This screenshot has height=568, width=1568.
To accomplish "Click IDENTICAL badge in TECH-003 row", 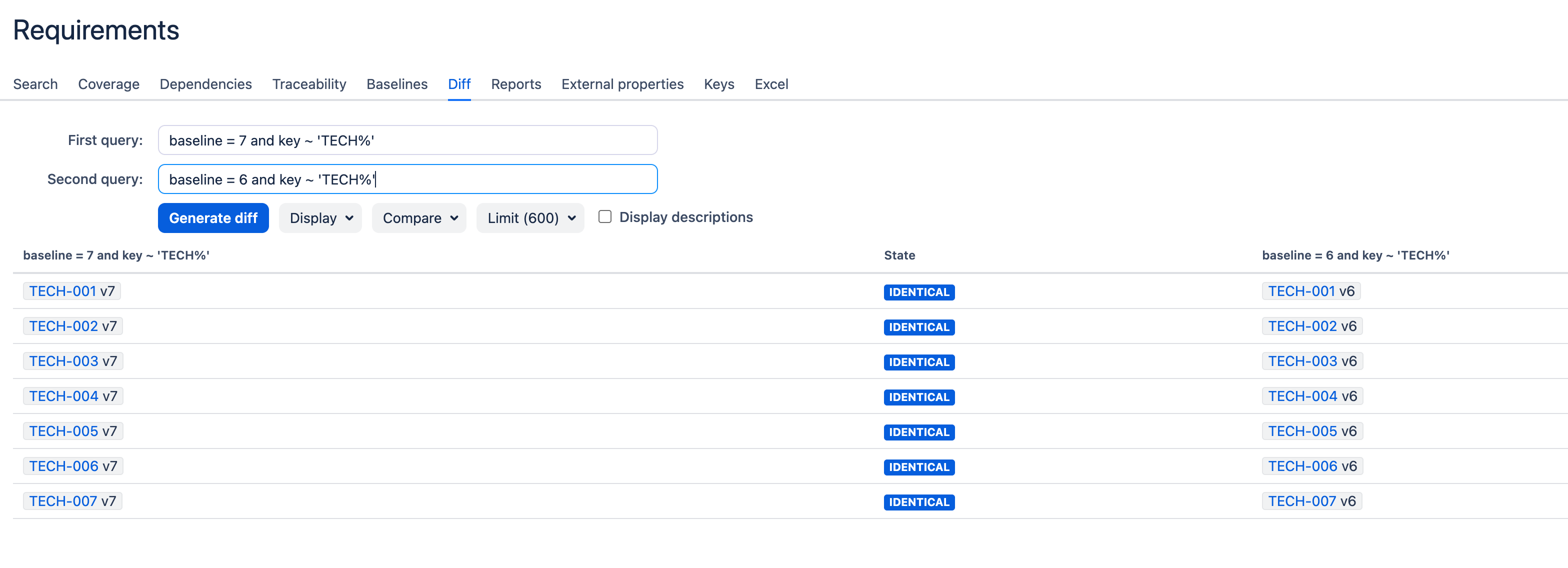I will point(918,362).
